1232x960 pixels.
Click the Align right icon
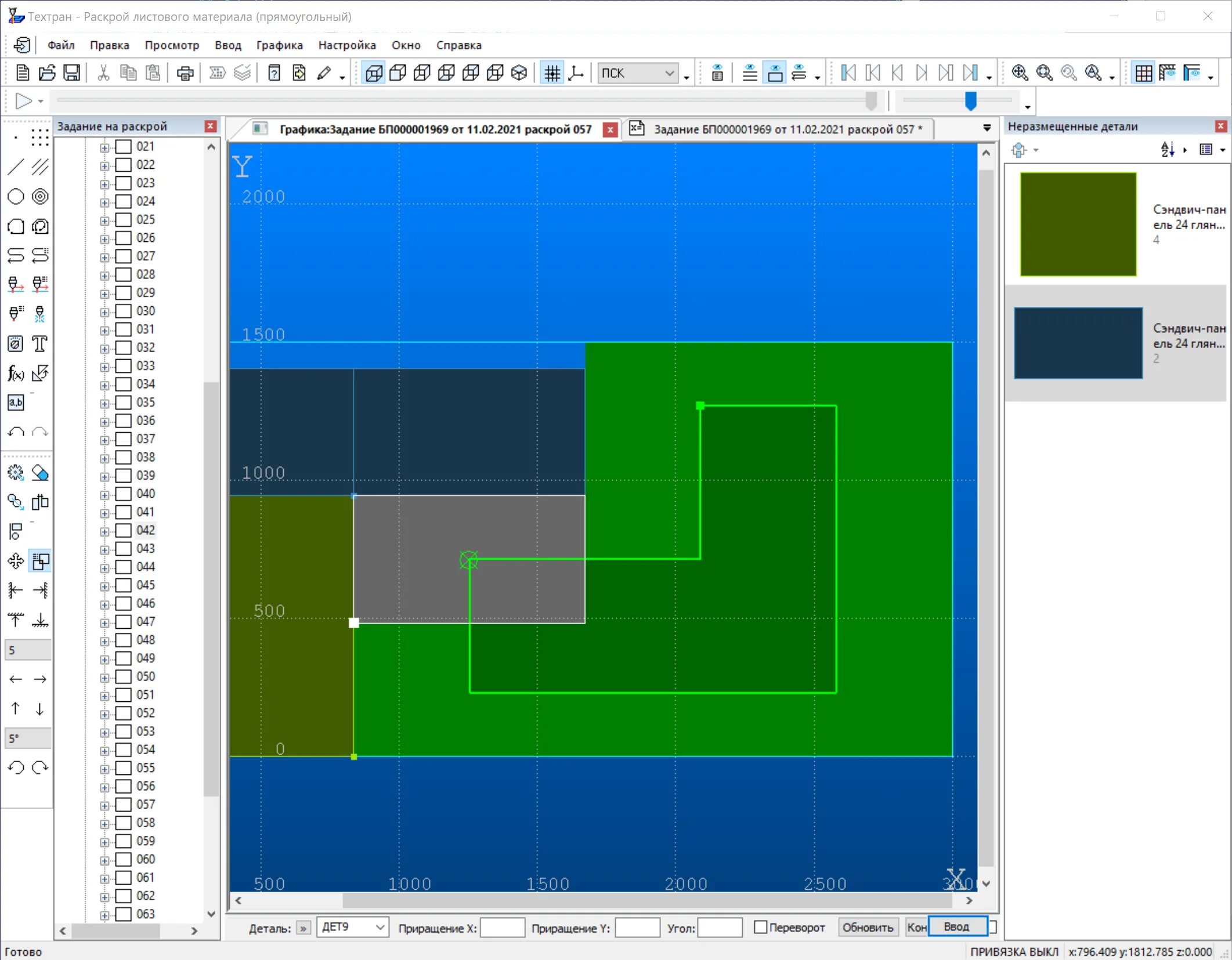[40, 591]
